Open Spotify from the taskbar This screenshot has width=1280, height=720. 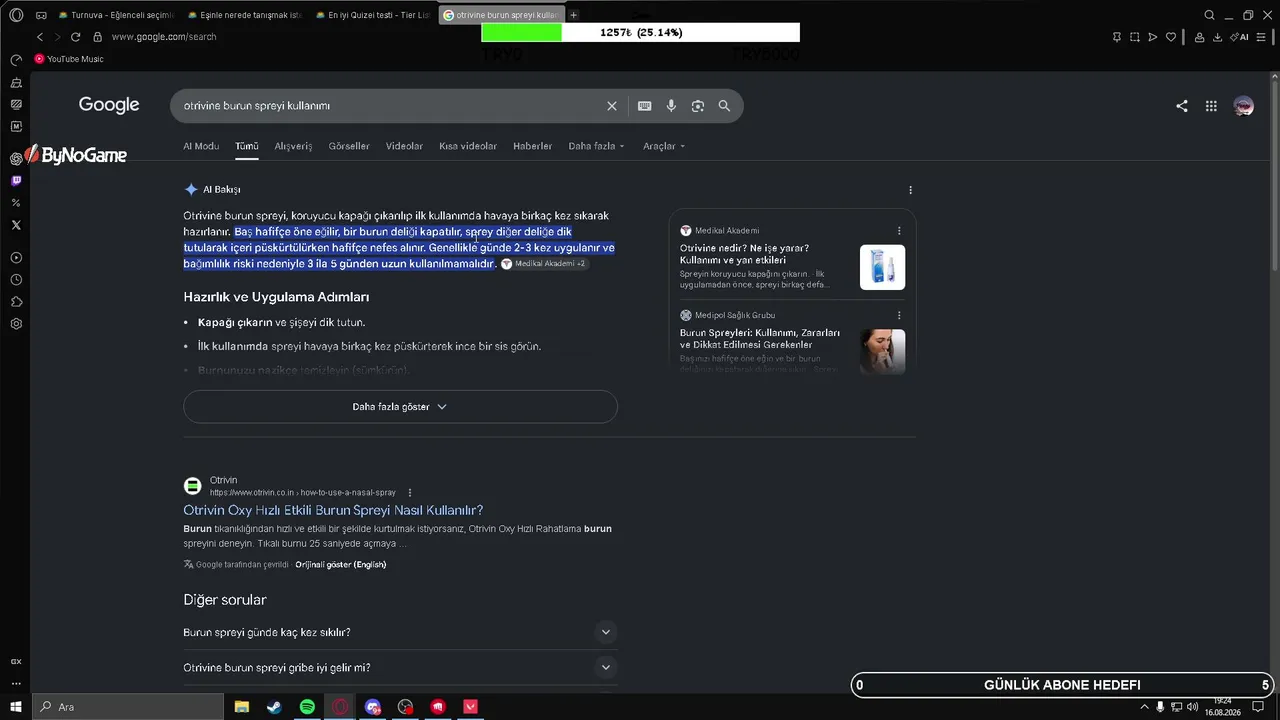click(x=307, y=707)
